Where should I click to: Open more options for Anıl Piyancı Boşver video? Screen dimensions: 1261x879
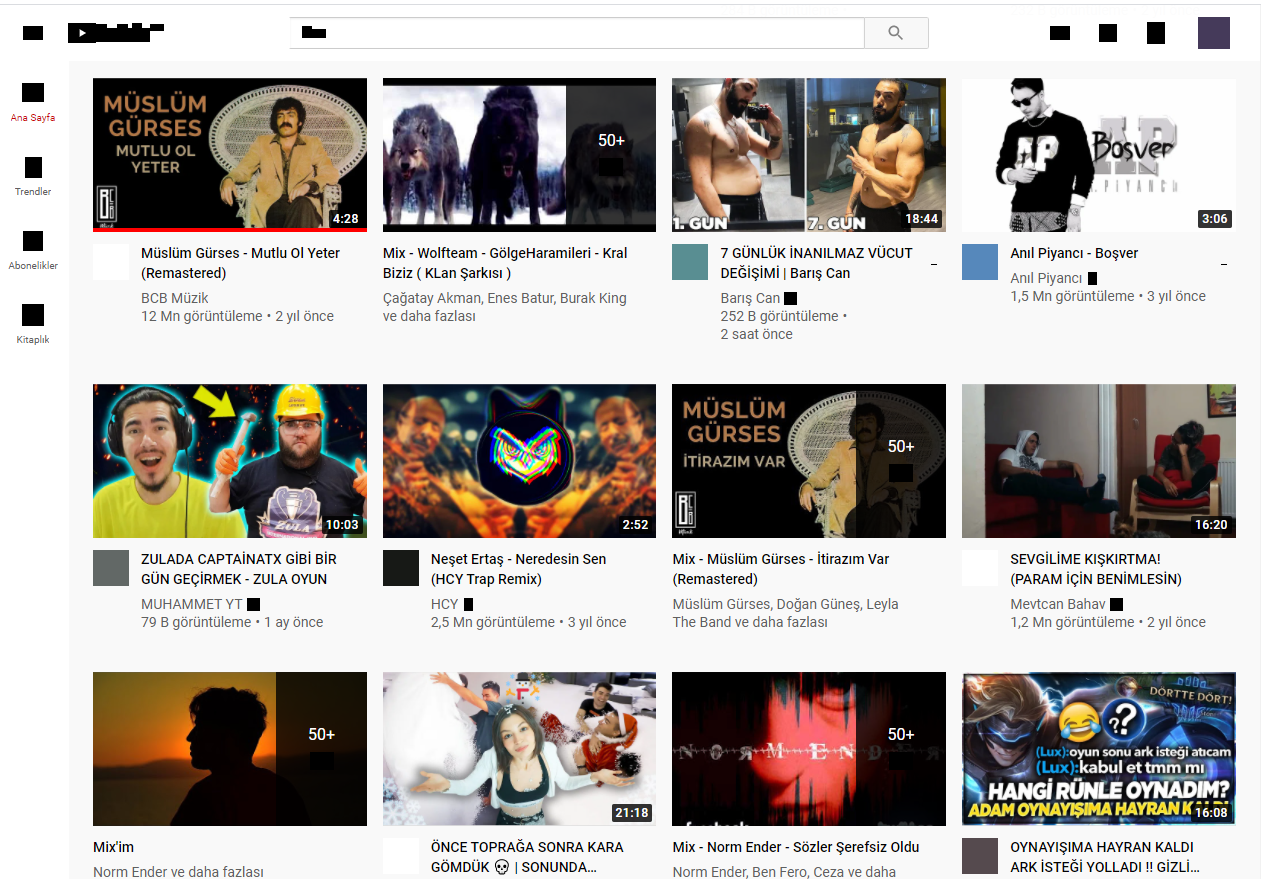click(x=1224, y=264)
